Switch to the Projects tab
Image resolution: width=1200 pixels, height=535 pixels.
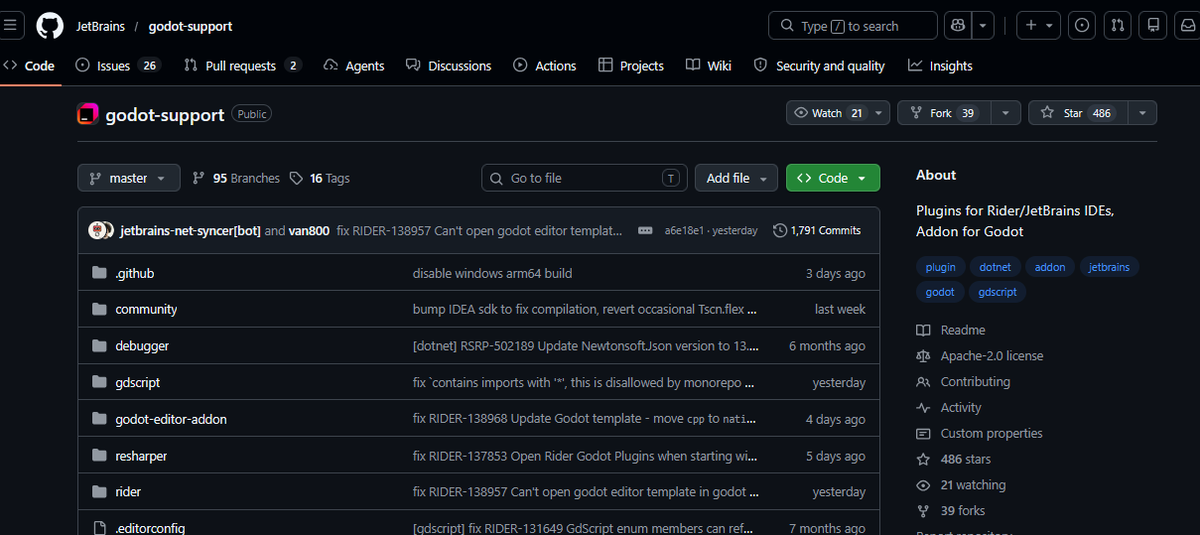[x=631, y=66]
